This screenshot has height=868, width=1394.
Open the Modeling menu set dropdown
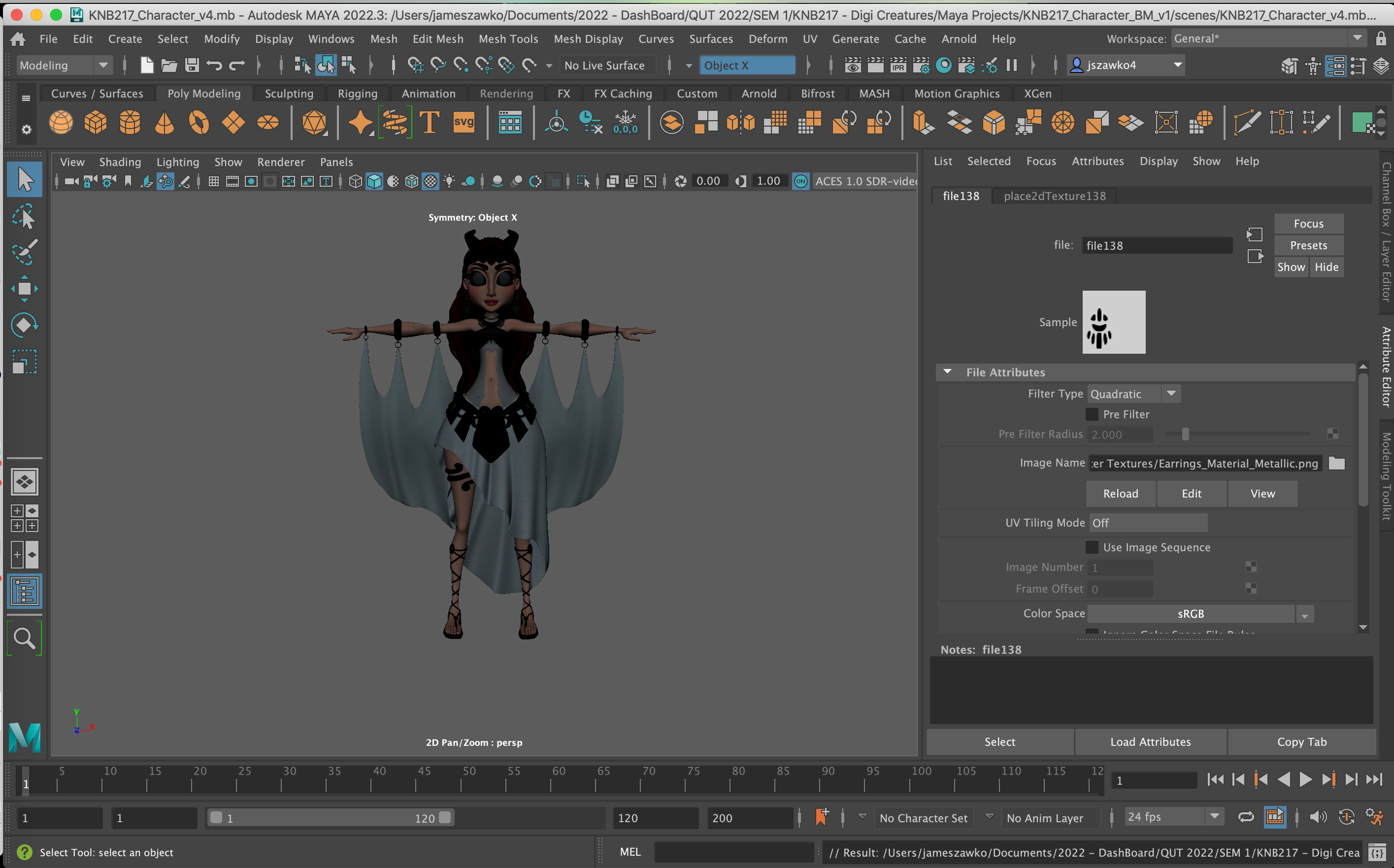pos(63,66)
